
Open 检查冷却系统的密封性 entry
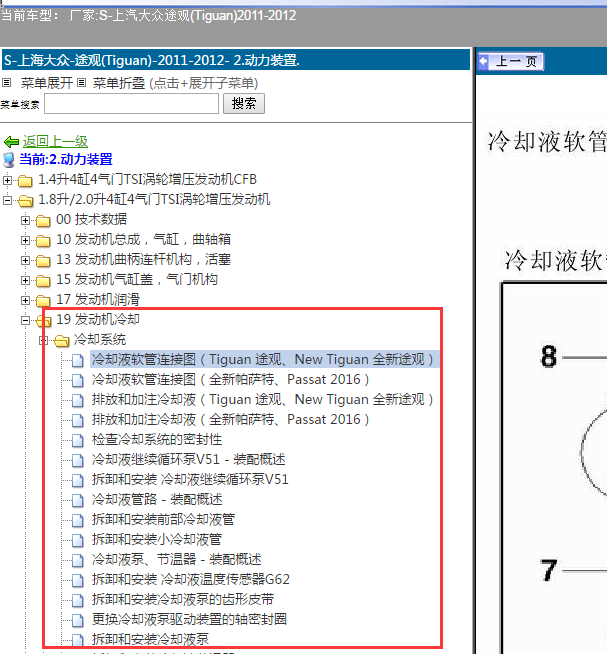(157, 440)
